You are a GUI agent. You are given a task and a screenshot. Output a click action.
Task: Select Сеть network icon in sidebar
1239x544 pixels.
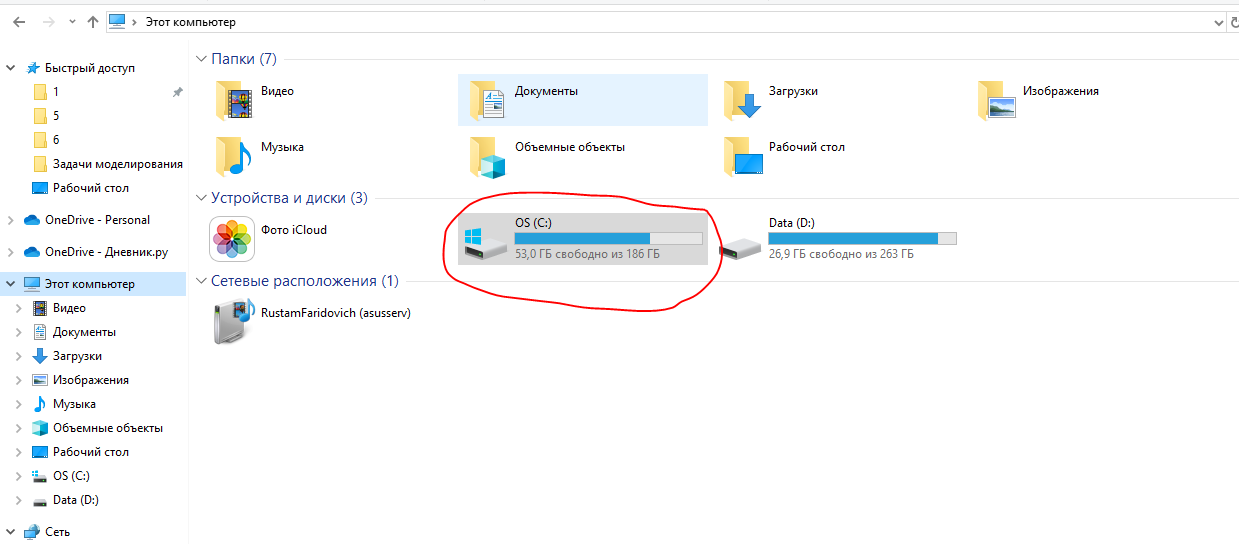click(32, 532)
